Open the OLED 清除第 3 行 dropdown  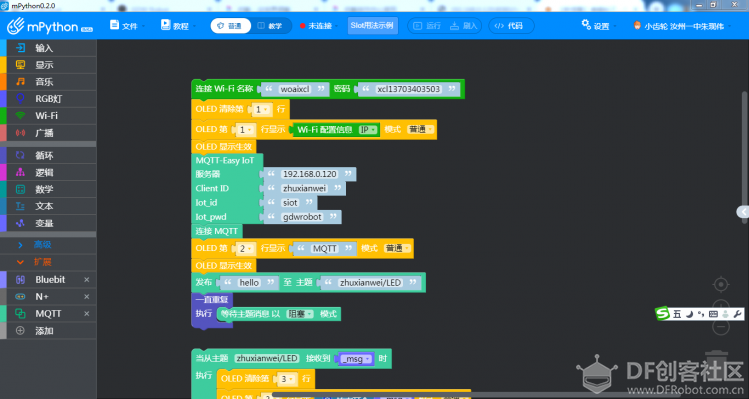pyautogui.click(x=287, y=379)
